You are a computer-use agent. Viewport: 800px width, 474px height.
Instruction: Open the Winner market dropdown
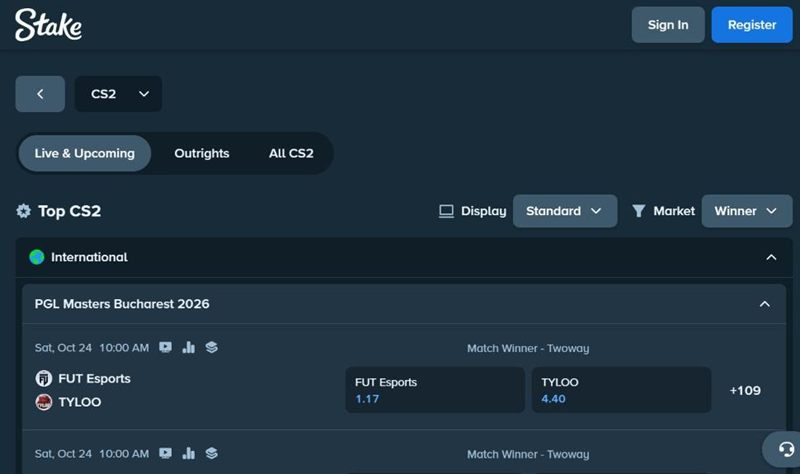746,211
